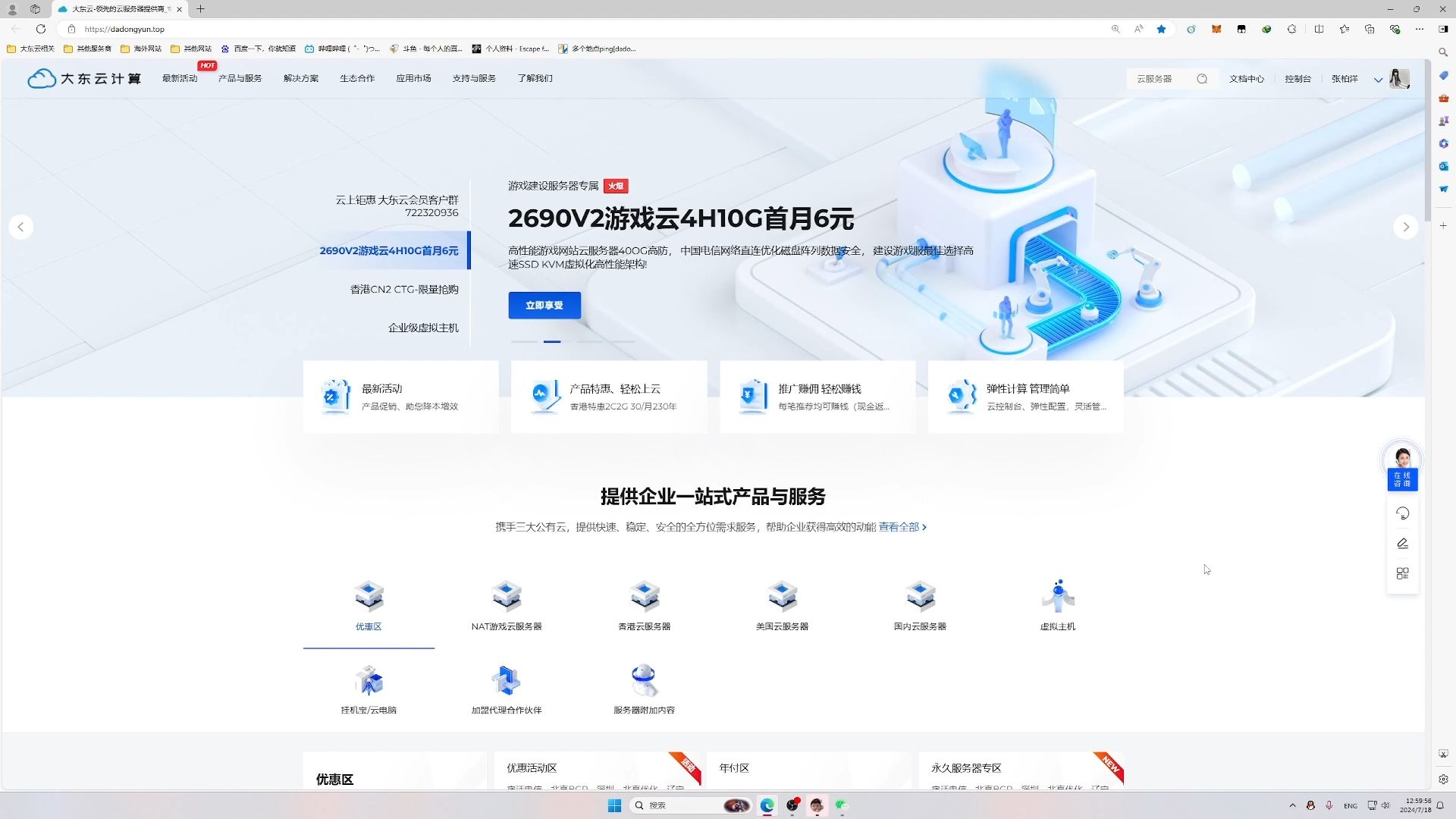Show previous banner slide arrow
The width and height of the screenshot is (1456, 819).
point(21,227)
